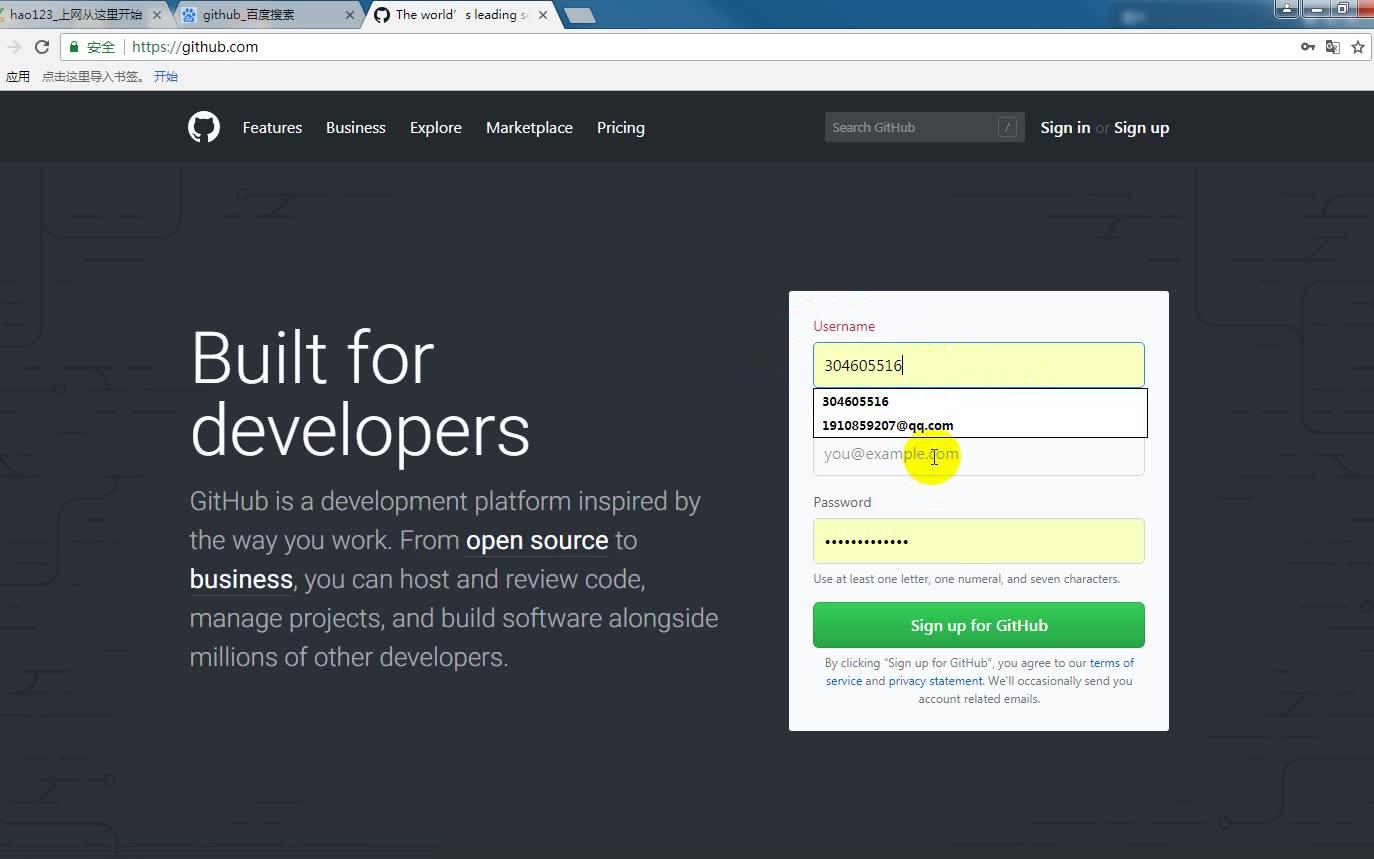
Task: Follow the business link in description
Action: coord(241,579)
